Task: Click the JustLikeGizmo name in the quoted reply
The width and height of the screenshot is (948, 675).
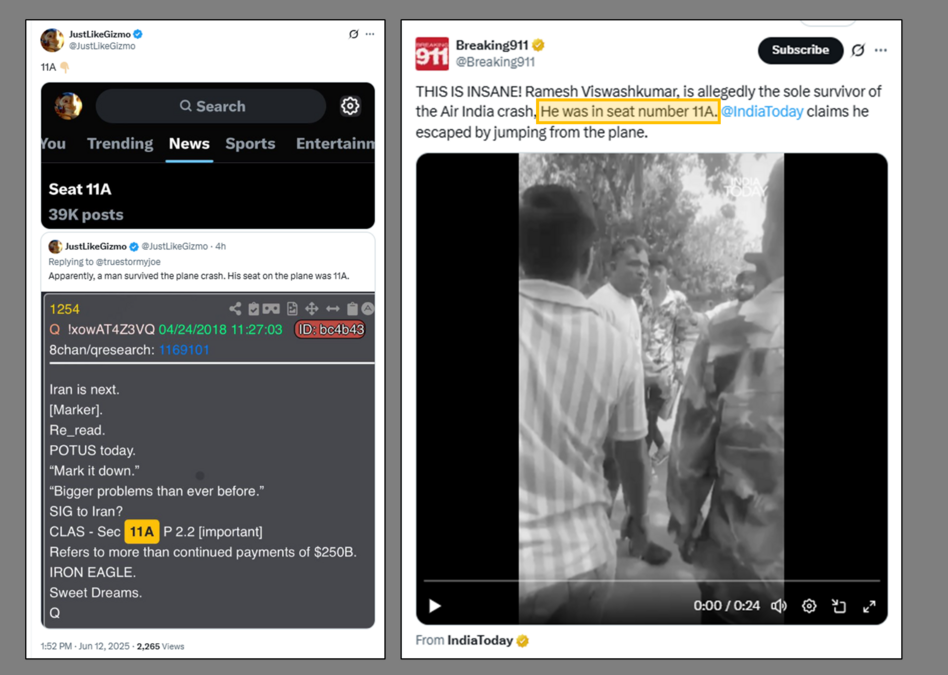Action: tap(96, 246)
